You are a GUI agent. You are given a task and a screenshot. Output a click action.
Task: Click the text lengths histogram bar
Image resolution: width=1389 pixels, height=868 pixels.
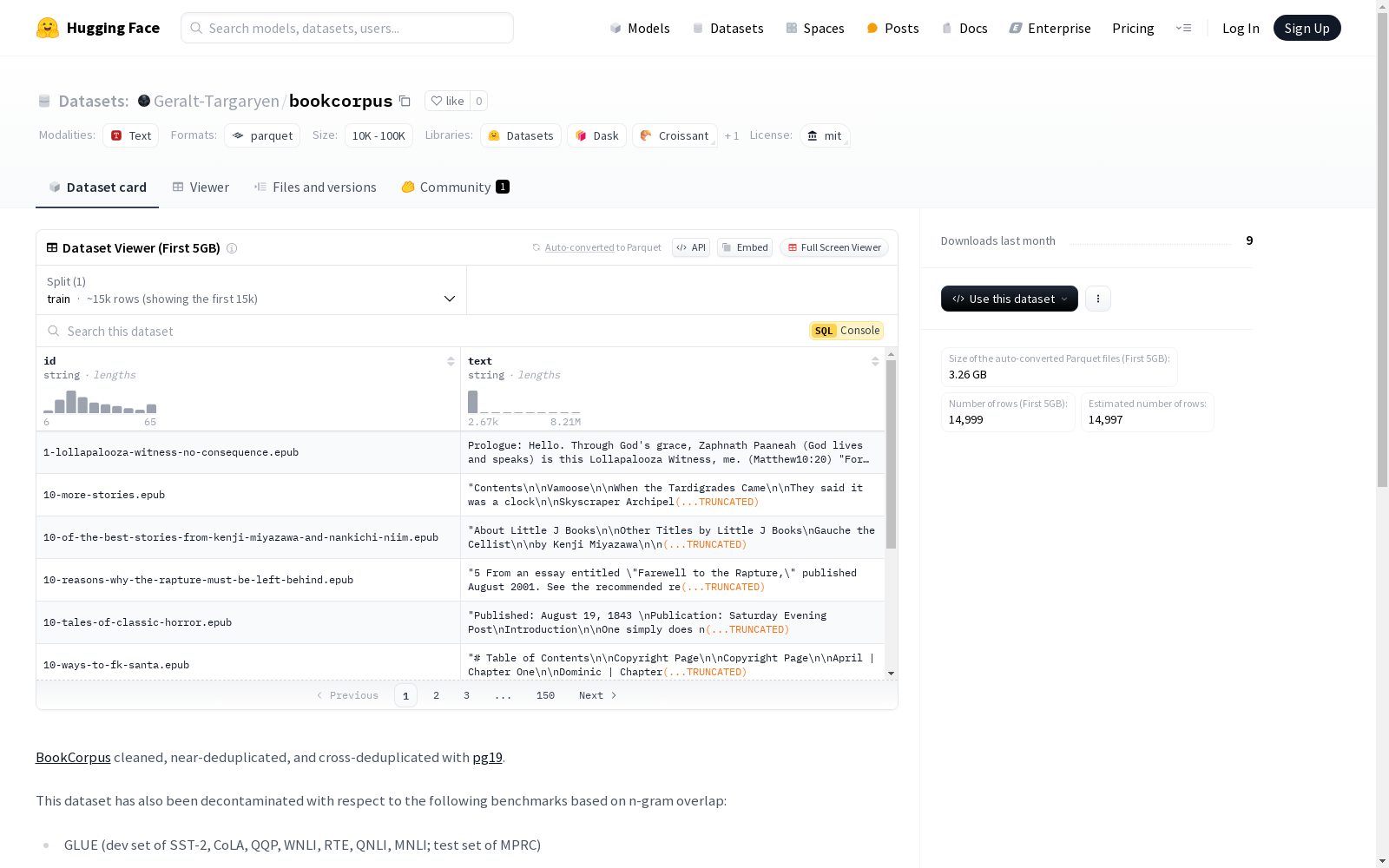[x=473, y=402]
